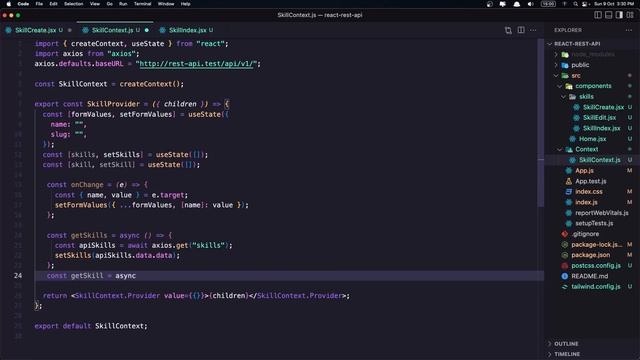Open the Apple menu
Screen dimensions: 640x360
9,4
